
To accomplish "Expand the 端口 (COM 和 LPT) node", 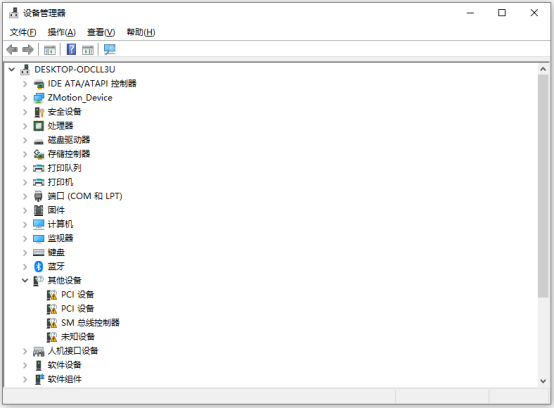I will [25, 196].
